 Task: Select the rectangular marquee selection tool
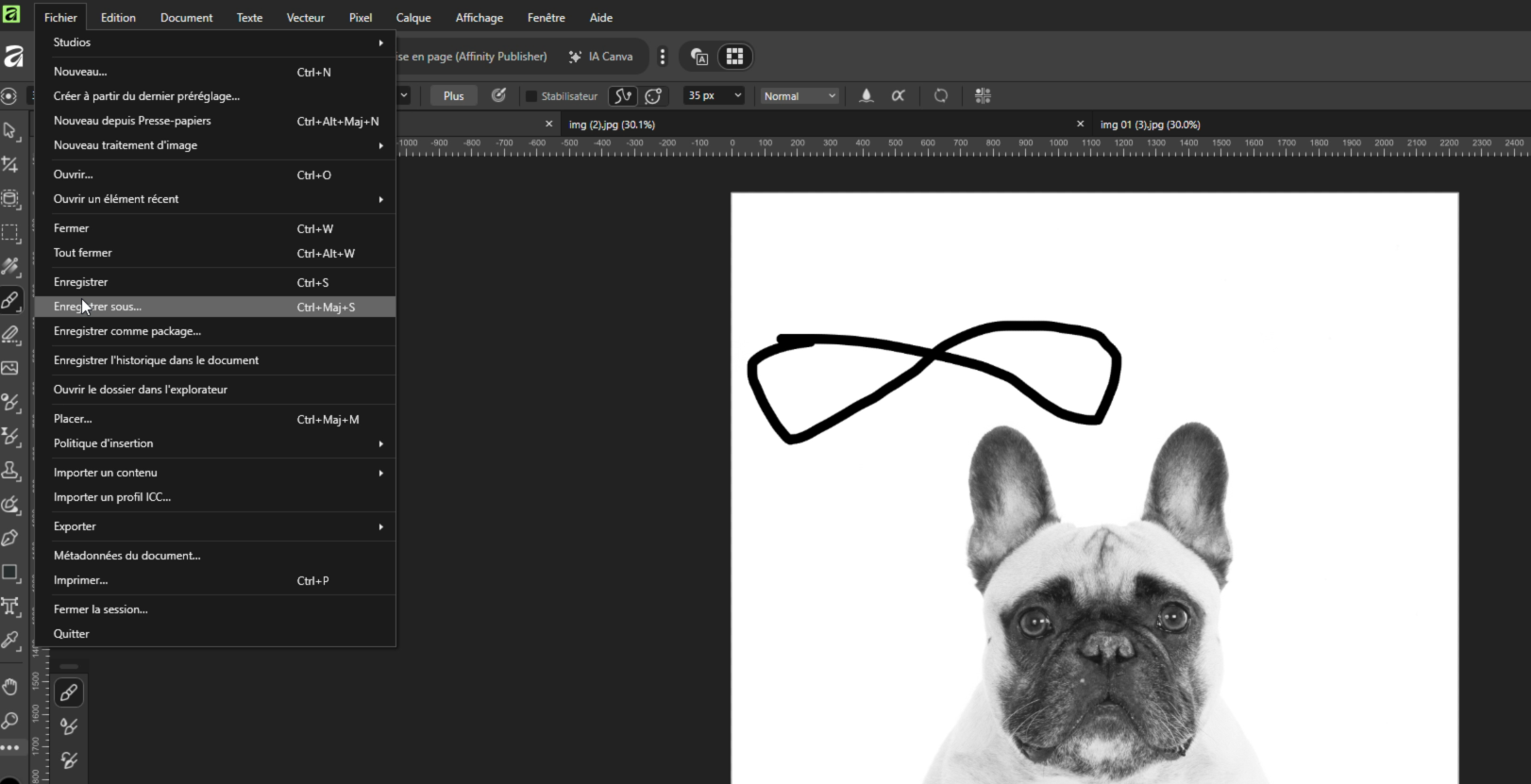point(10,233)
